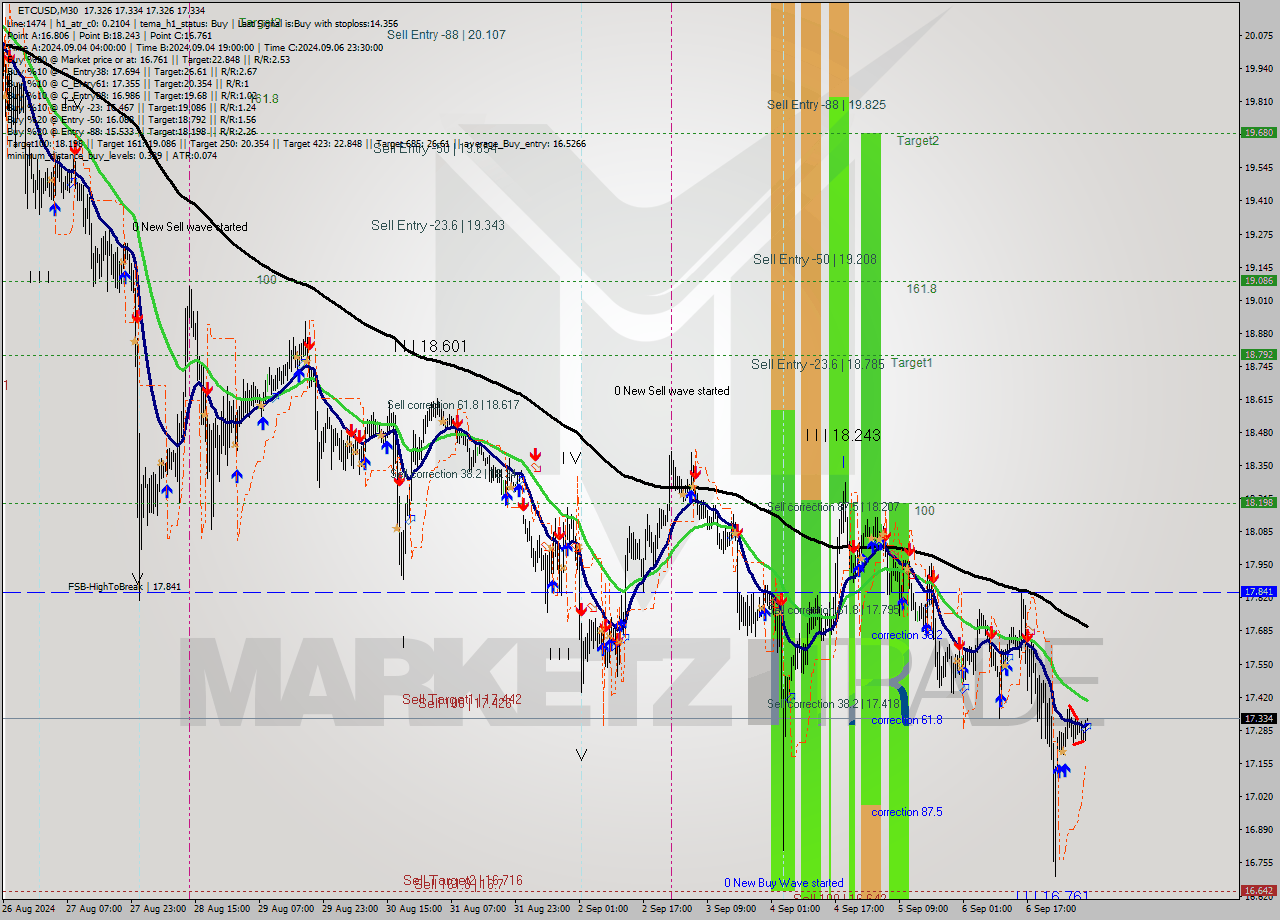Viewport: 1280px width, 920px height.
Task: Click the 17.020 price axis tick
Action: pos(1258,796)
